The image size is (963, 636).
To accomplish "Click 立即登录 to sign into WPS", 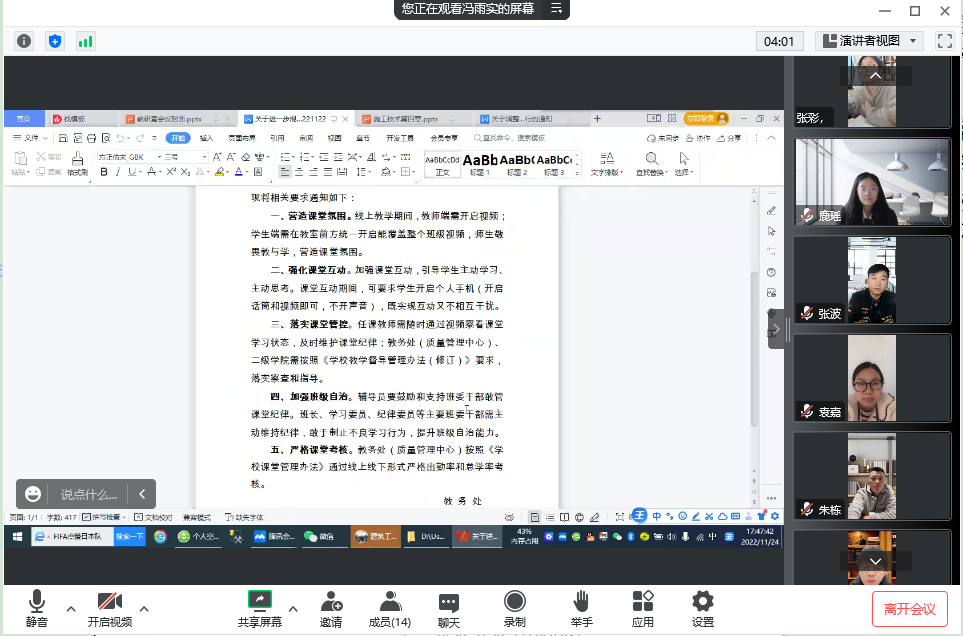I will (x=700, y=117).
